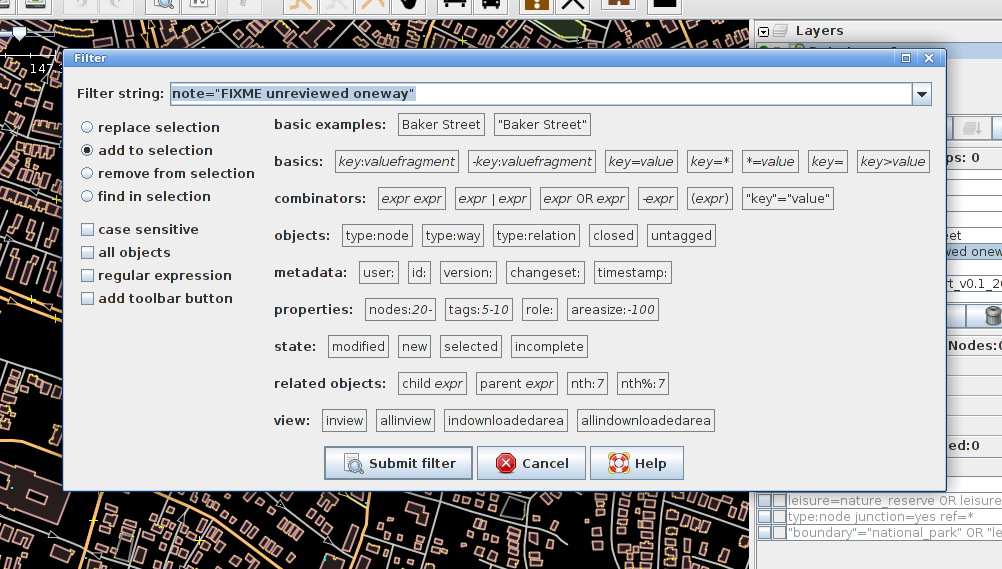Click the Submit filter magnifier icon
The image size is (1002, 569).
(353, 463)
